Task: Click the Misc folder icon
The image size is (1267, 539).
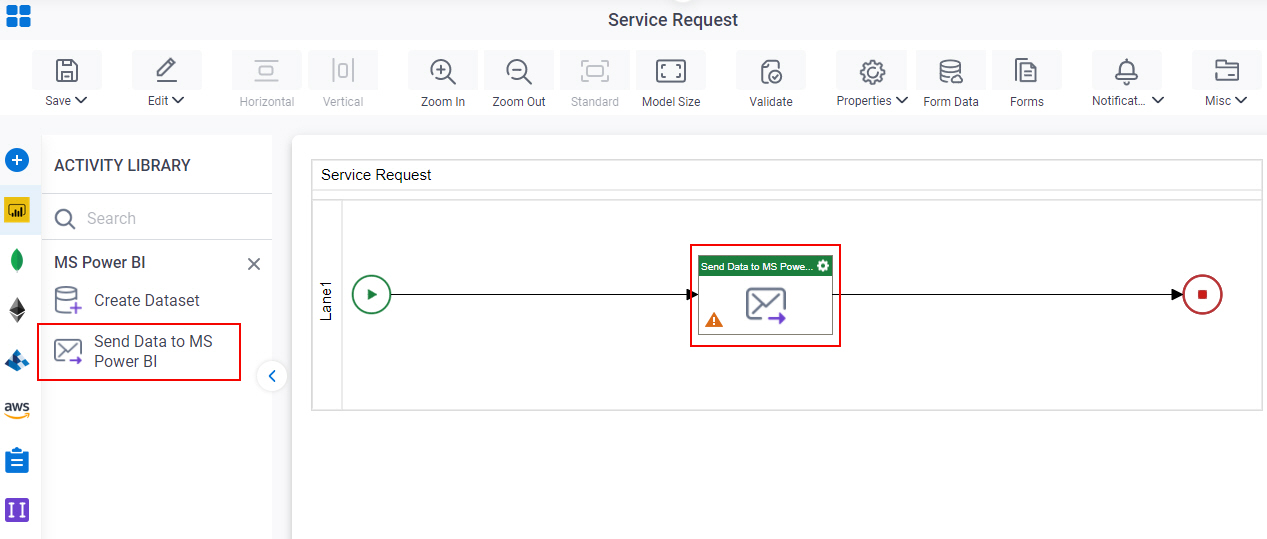Action: point(1226,70)
